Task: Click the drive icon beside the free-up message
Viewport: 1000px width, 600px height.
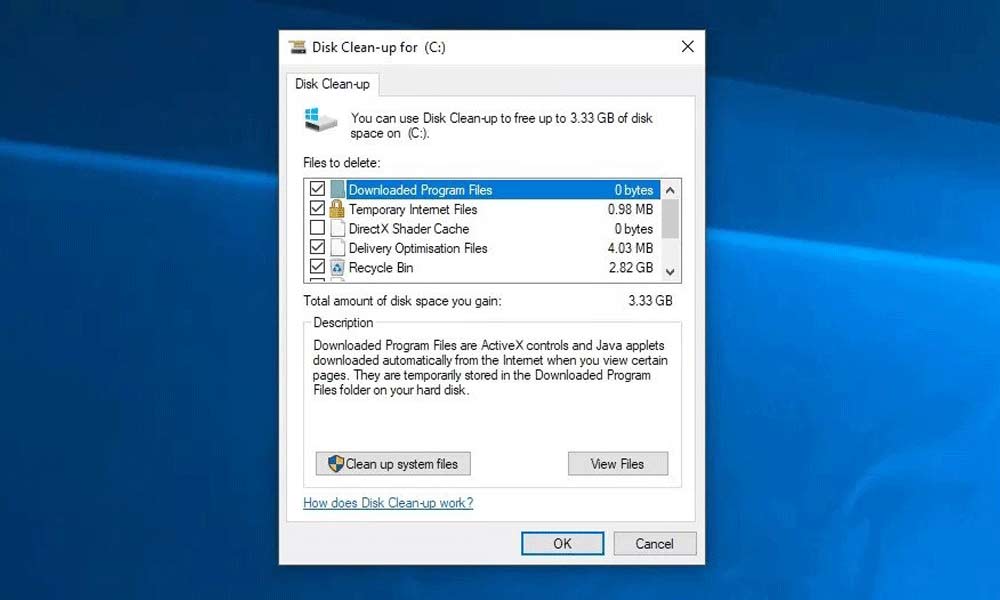Action: 321,120
